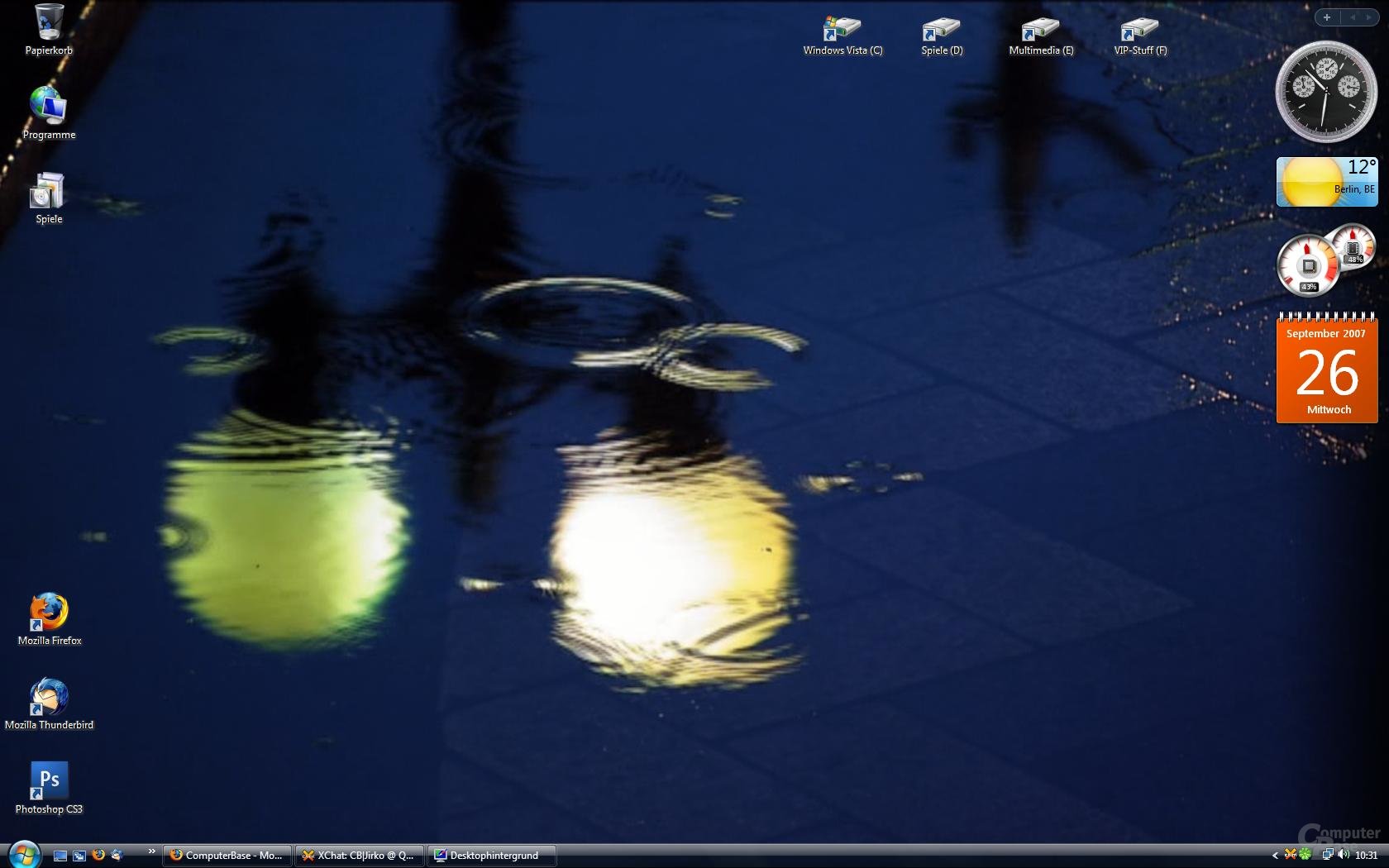Select the Windows Vista (C) drive shortcut

pos(842,36)
